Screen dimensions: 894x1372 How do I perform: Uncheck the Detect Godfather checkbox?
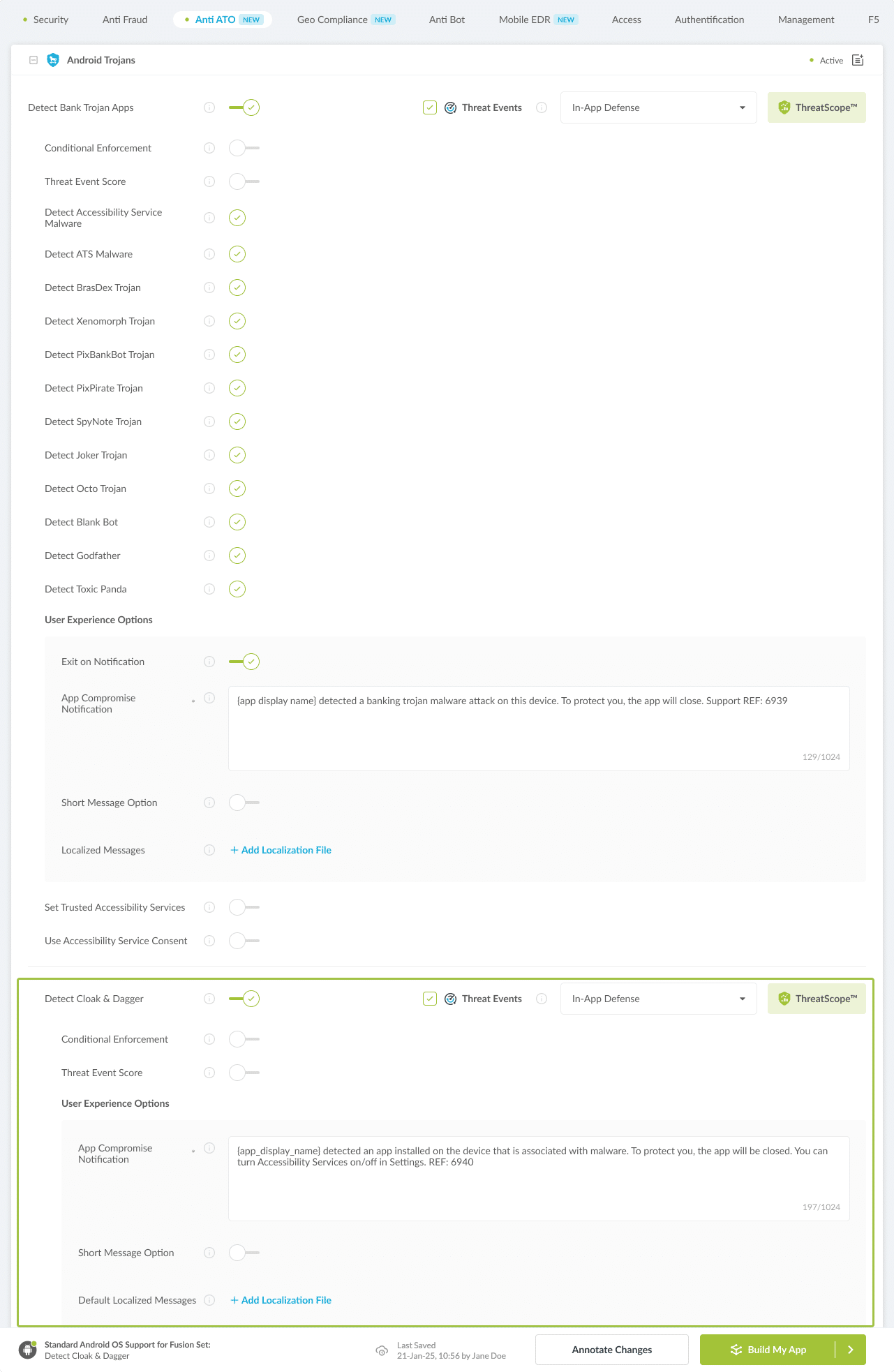coord(237,555)
